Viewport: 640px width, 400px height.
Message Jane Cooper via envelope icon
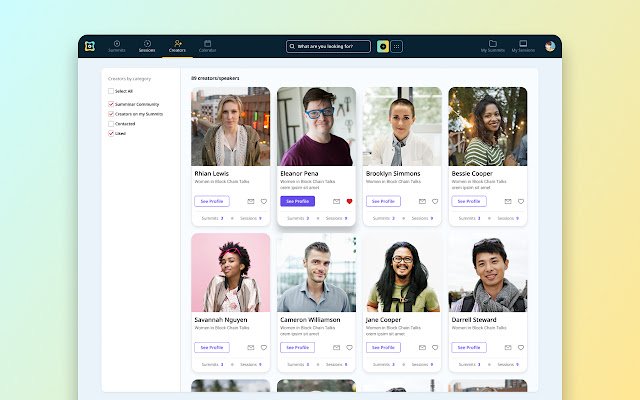click(422, 347)
